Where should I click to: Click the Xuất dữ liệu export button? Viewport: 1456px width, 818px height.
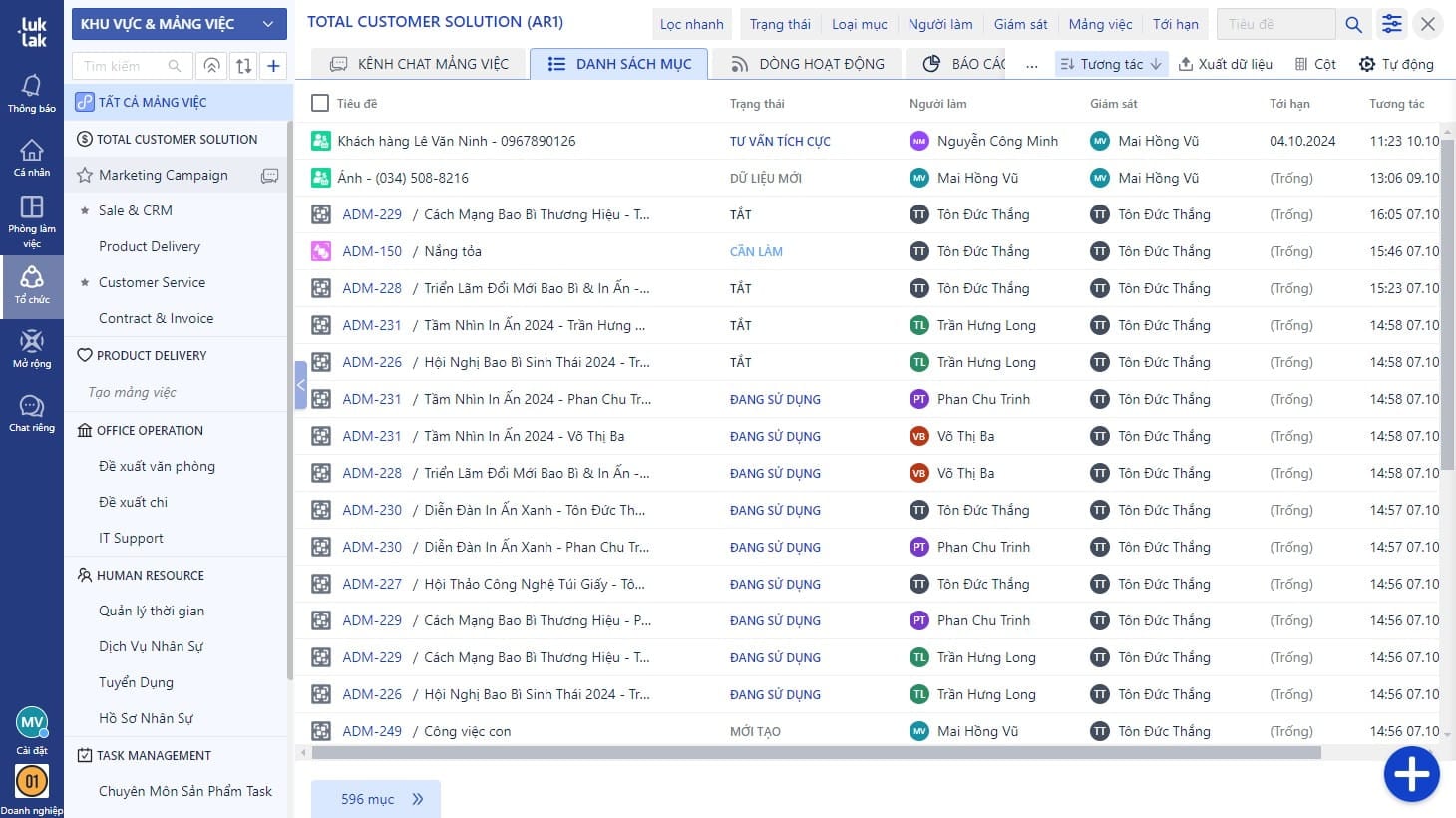point(1225,64)
